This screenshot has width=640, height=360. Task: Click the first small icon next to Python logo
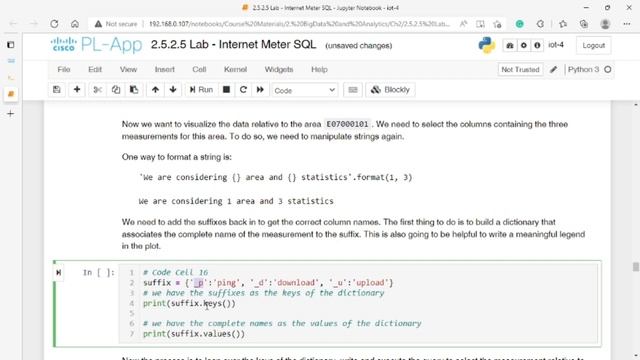click(510, 45)
